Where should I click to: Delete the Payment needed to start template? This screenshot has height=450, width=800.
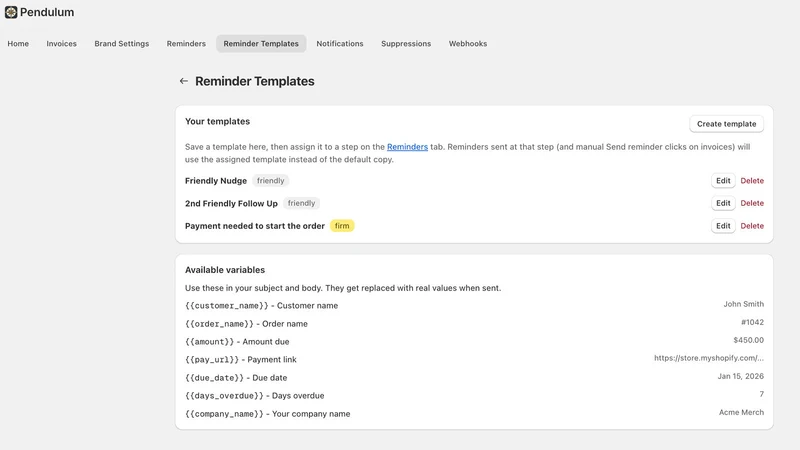[752, 226]
